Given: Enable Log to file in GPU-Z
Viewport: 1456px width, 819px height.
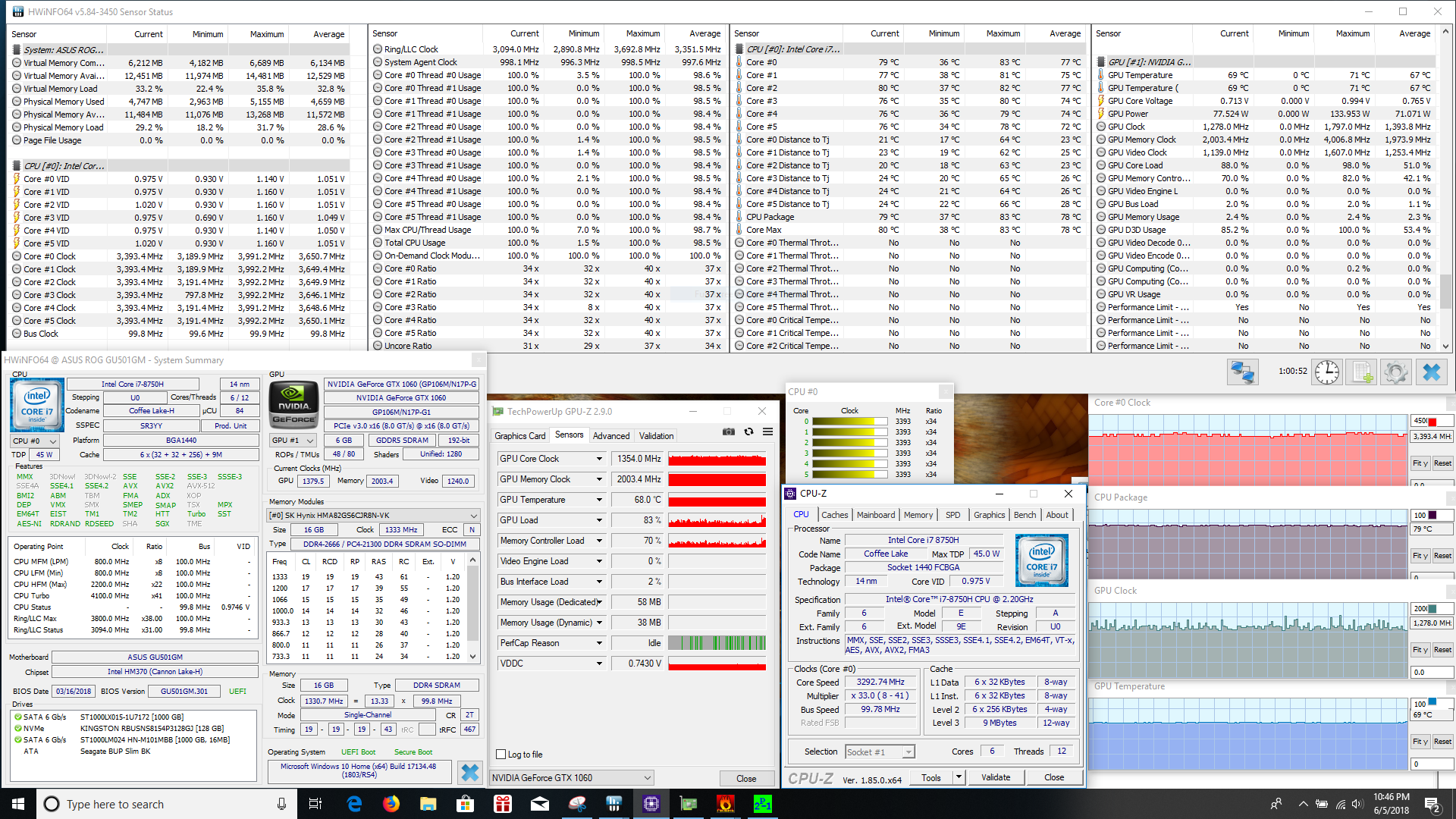Looking at the screenshot, I should pos(501,755).
